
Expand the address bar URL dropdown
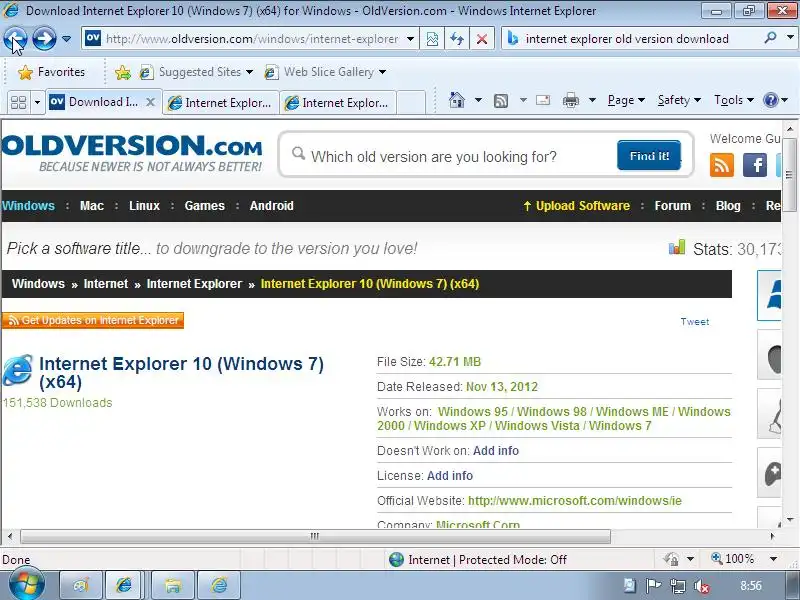click(x=410, y=39)
